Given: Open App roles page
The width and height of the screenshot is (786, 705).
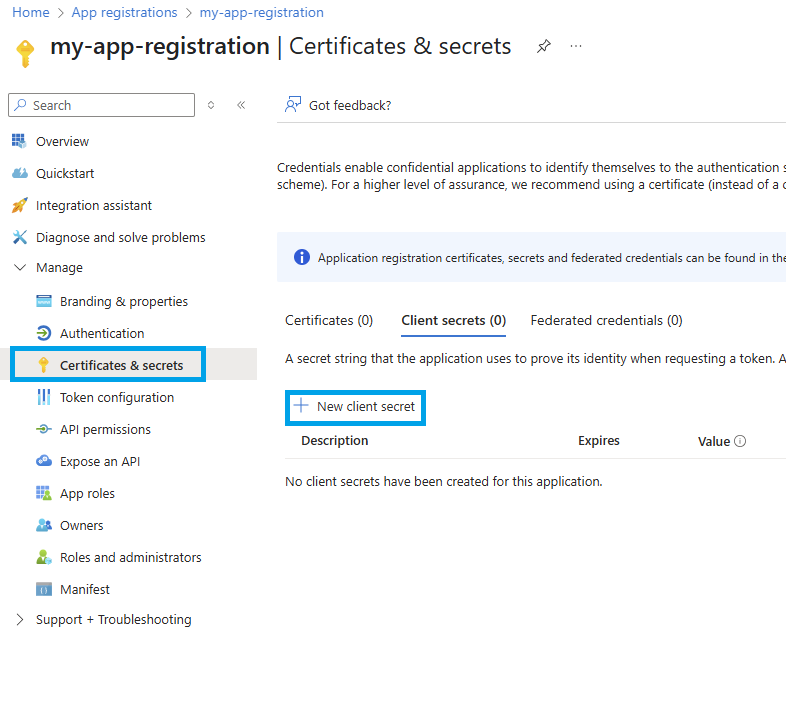Looking at the screenshot, I should click(x=87, y=493).
